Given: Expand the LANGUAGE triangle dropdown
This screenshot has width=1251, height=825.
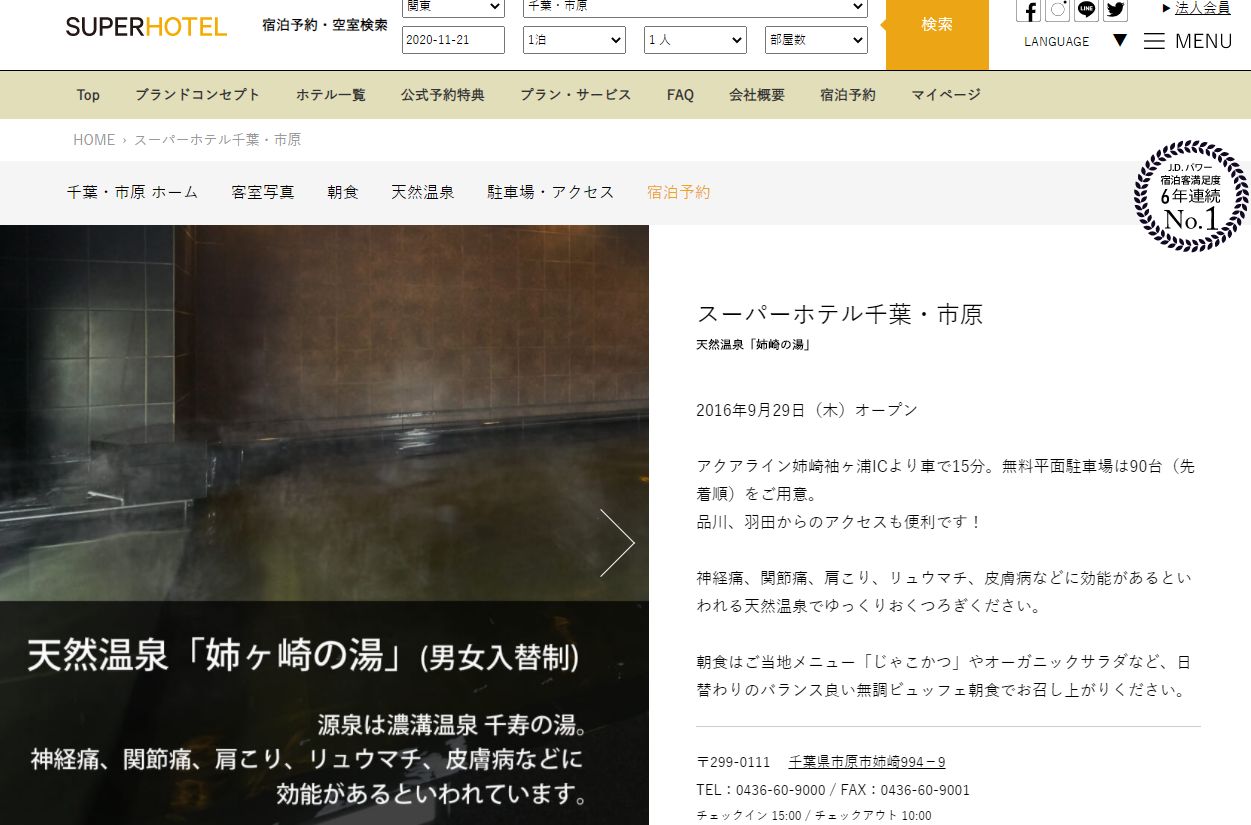Looking at the screenshot, I should 1120,40.
